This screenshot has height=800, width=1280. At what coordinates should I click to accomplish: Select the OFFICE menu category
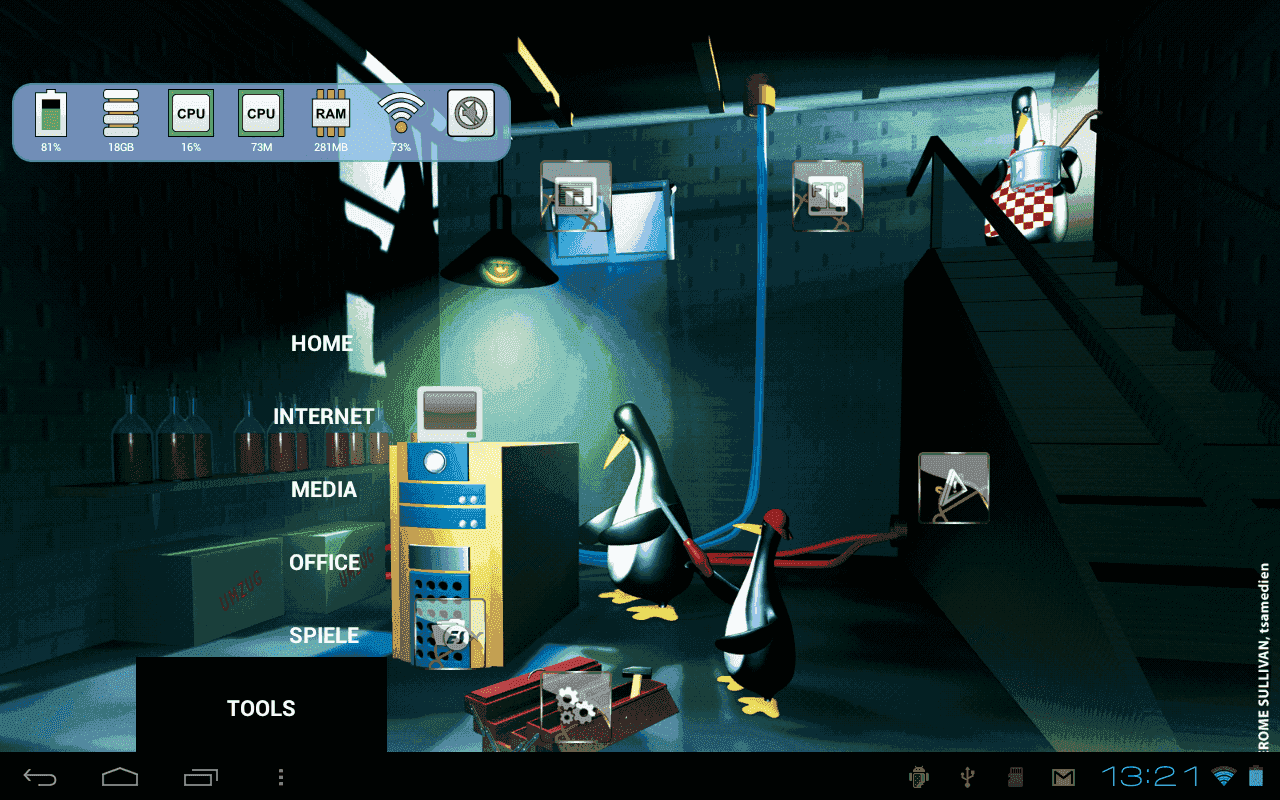click(x=325, y=562)
